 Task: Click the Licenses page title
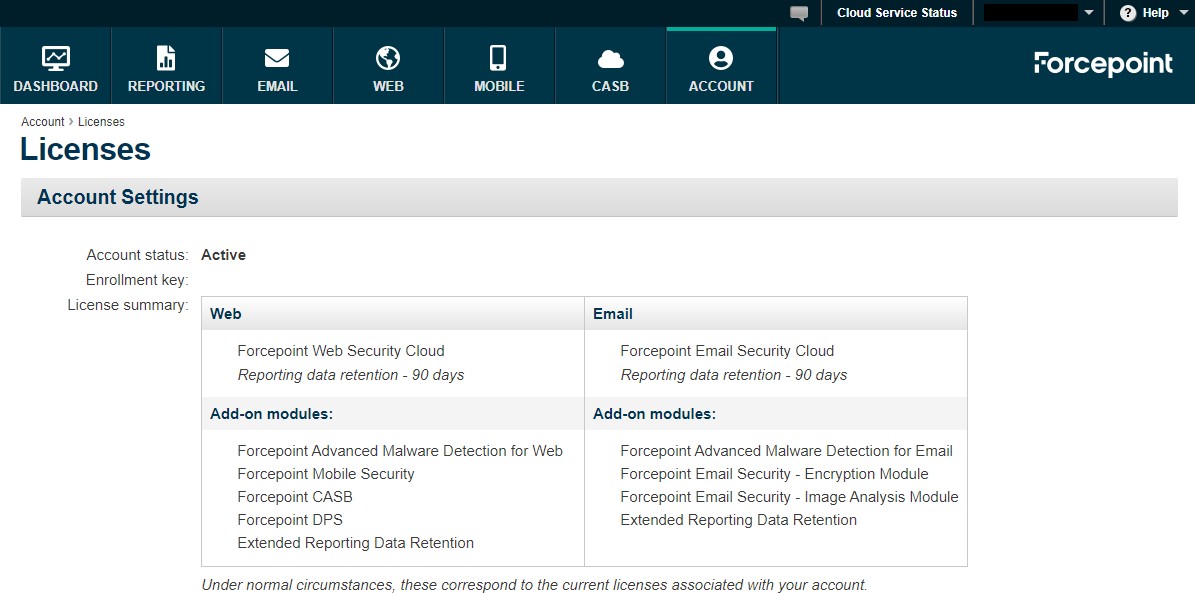[86, 150]
